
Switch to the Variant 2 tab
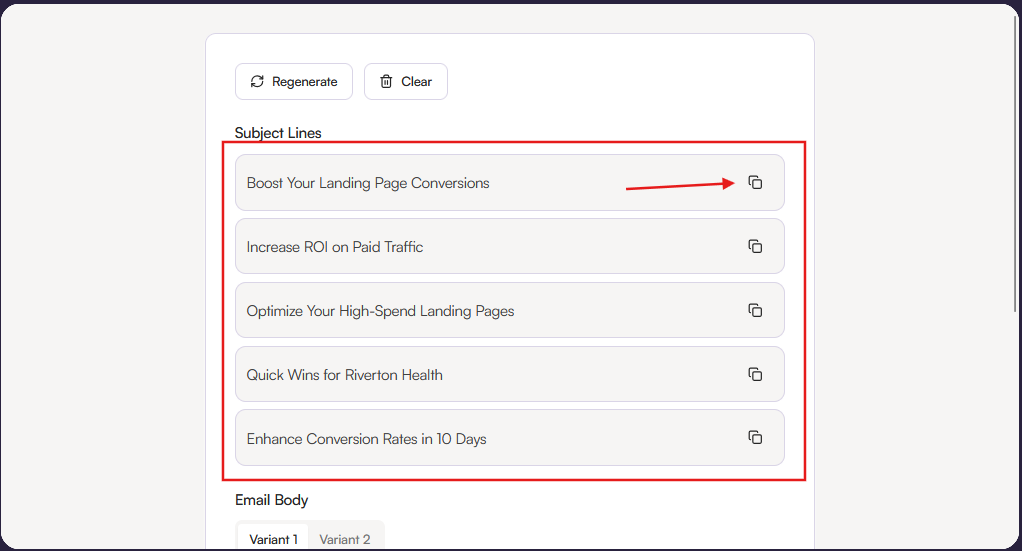[345, 539]
